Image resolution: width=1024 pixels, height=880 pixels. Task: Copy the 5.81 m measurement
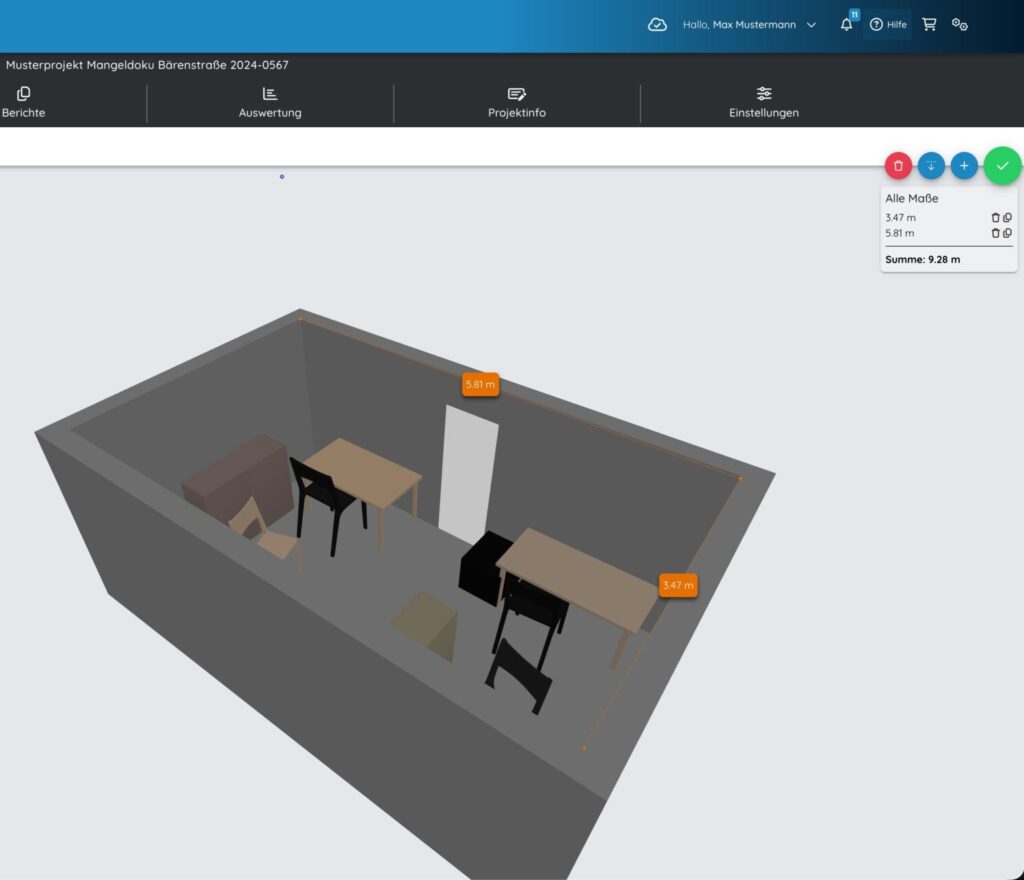[x=1007, y=233]
